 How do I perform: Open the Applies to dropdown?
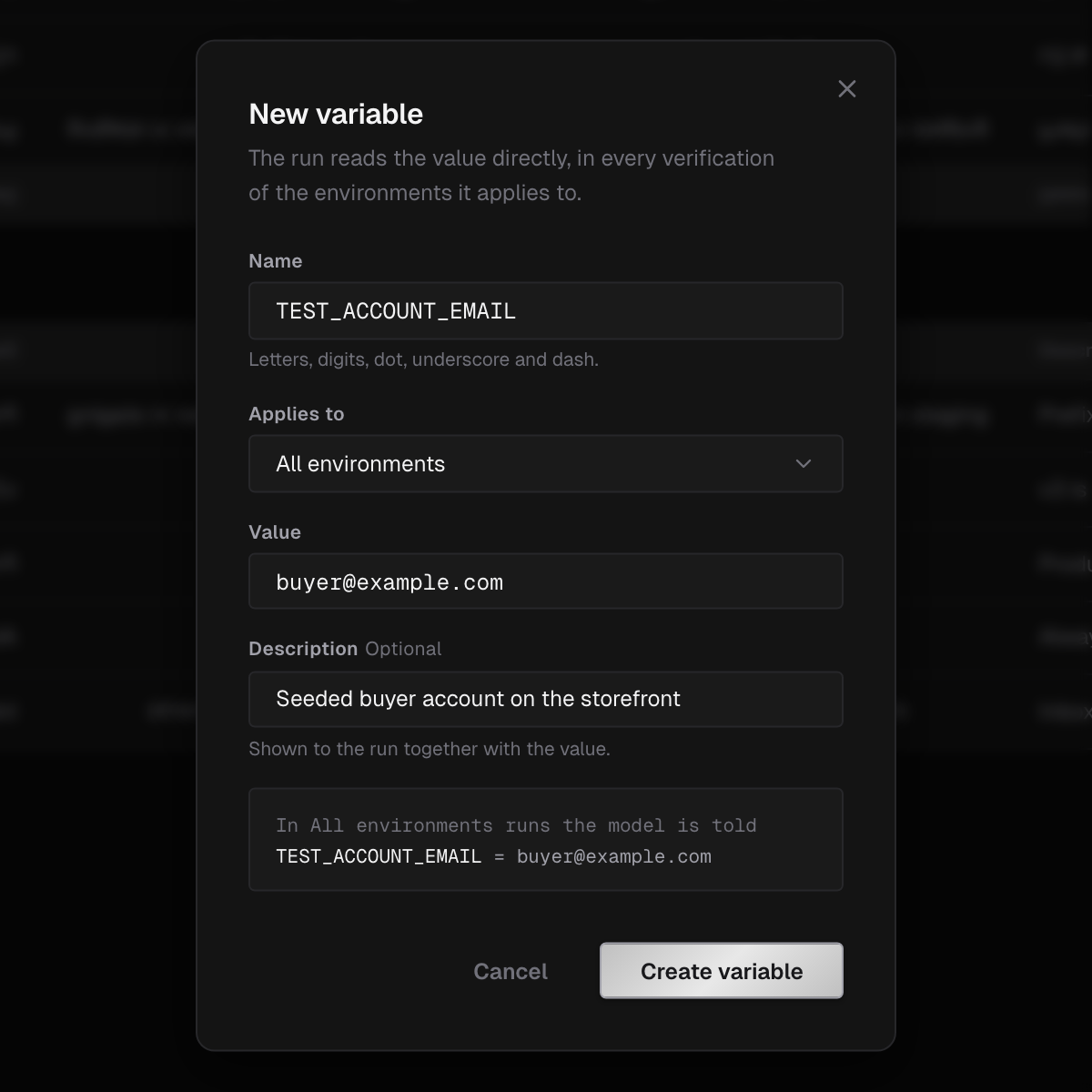546,463
